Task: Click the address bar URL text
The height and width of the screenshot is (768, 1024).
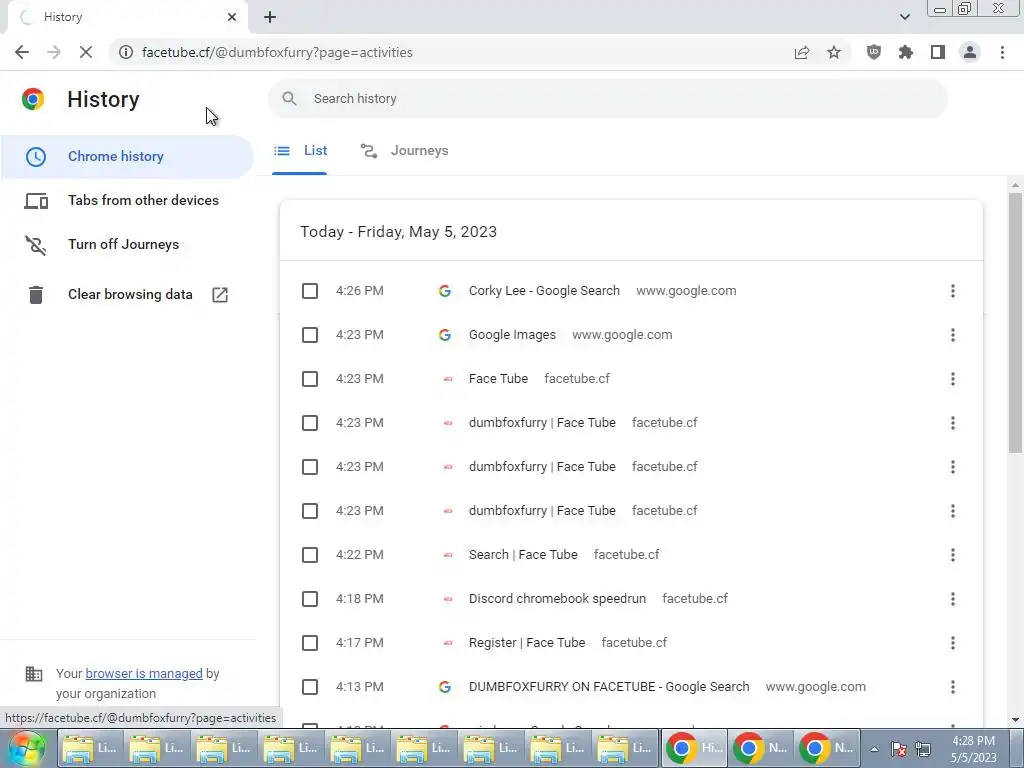Action: coord(277,52)
